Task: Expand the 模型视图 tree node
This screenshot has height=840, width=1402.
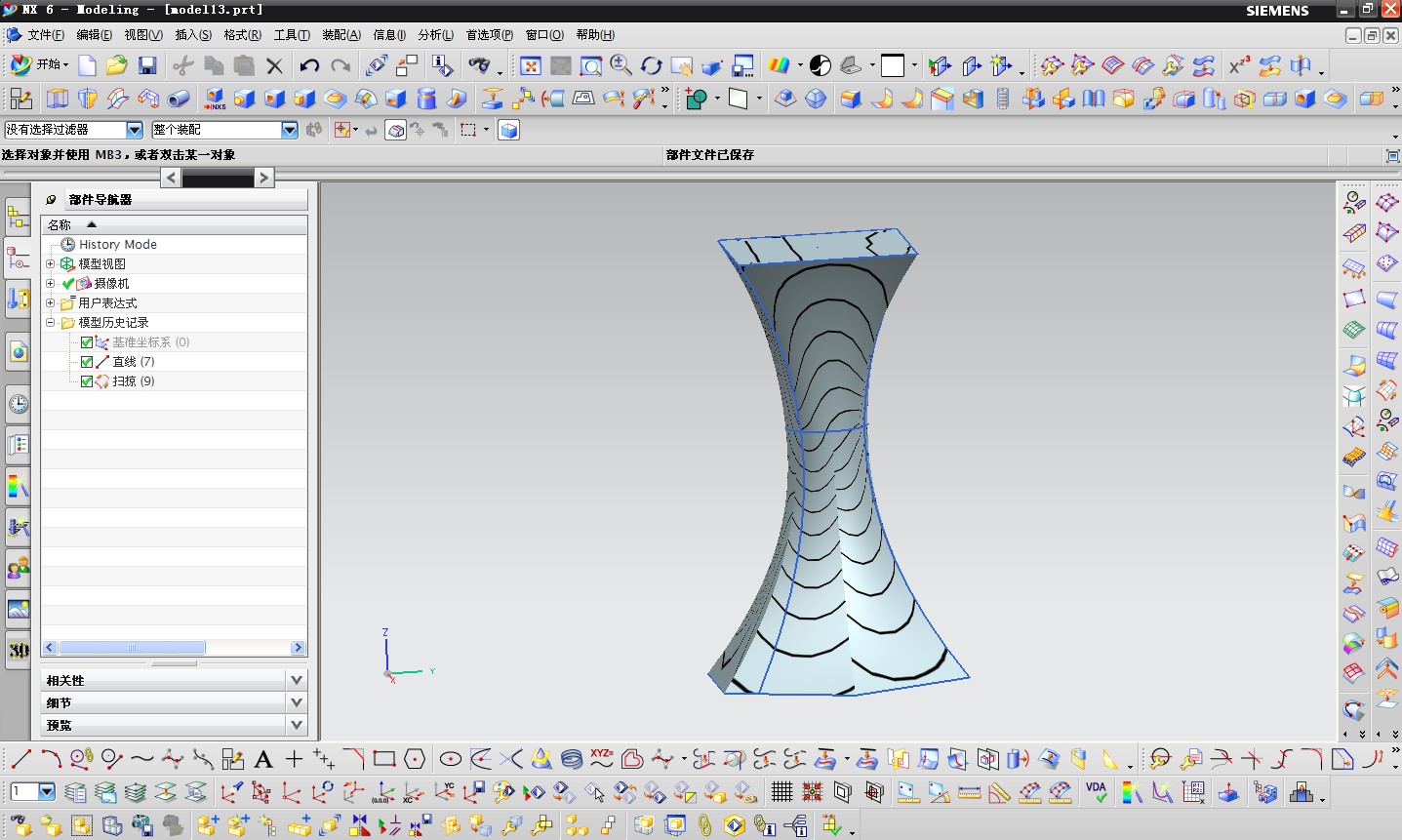Action: (51, 264)
